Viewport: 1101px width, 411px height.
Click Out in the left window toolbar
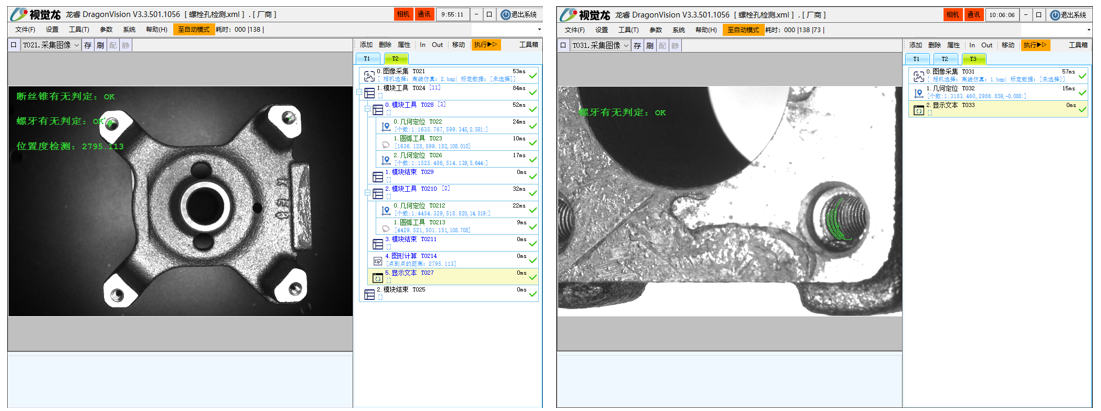pyautogui.click(x=437, y=45)
